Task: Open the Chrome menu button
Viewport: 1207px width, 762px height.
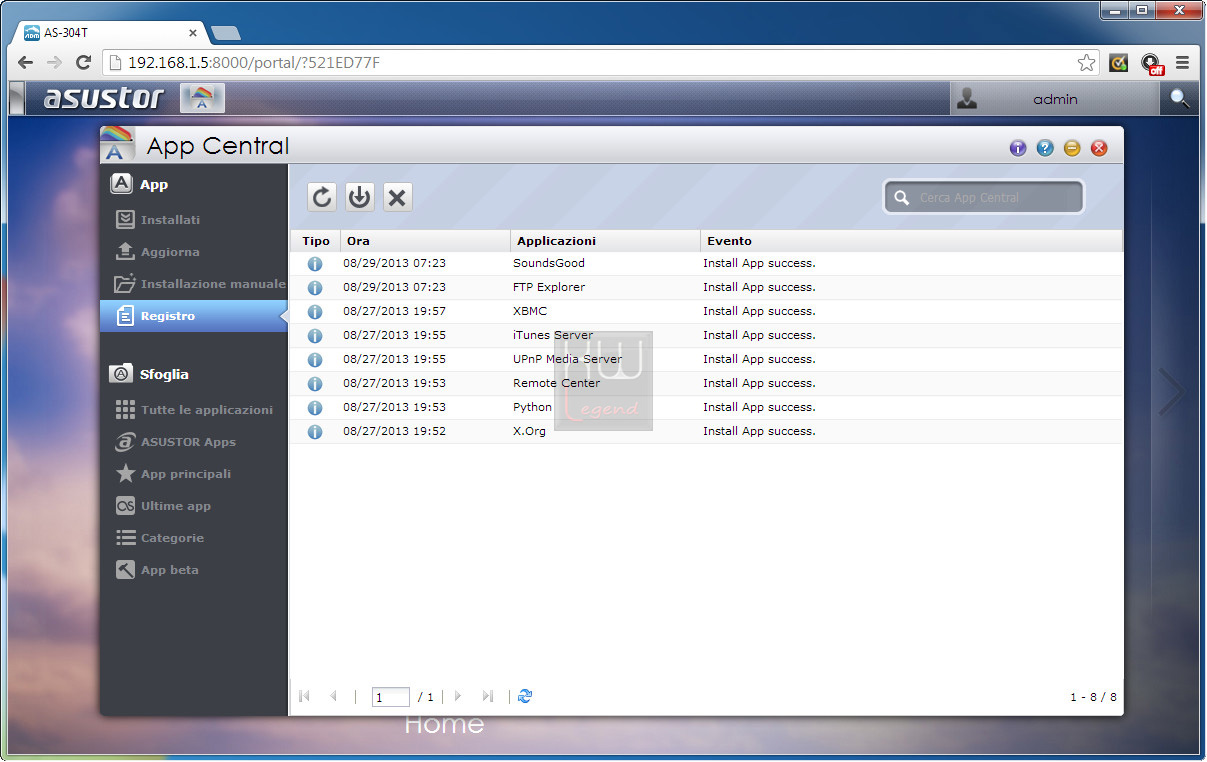Action: pyautogui.click(x=1183, y=63)
